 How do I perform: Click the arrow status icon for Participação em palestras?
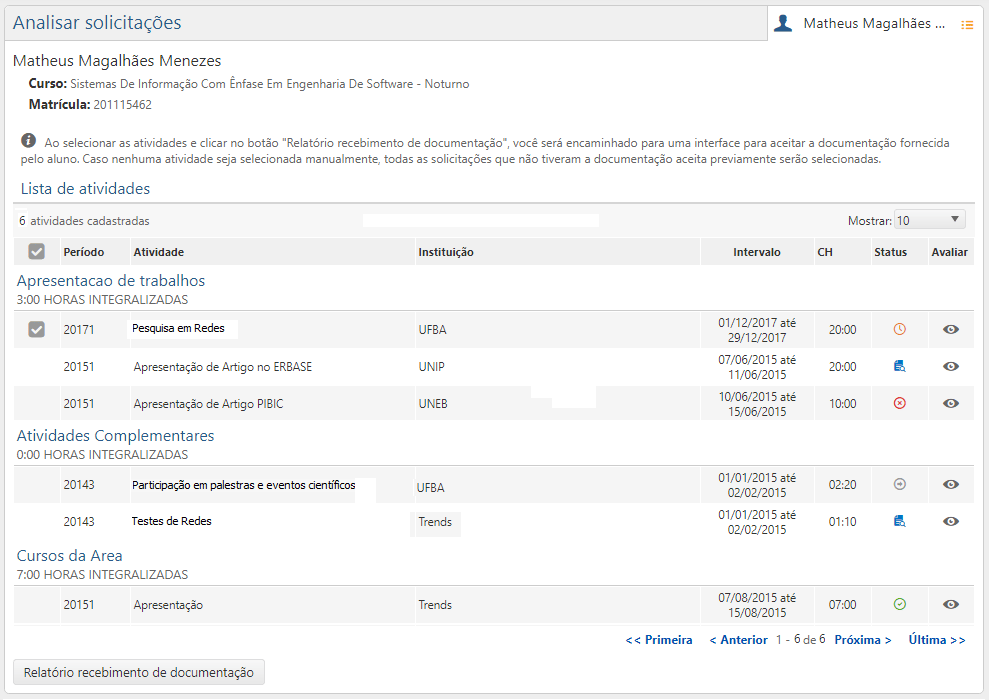coord(899,484)
